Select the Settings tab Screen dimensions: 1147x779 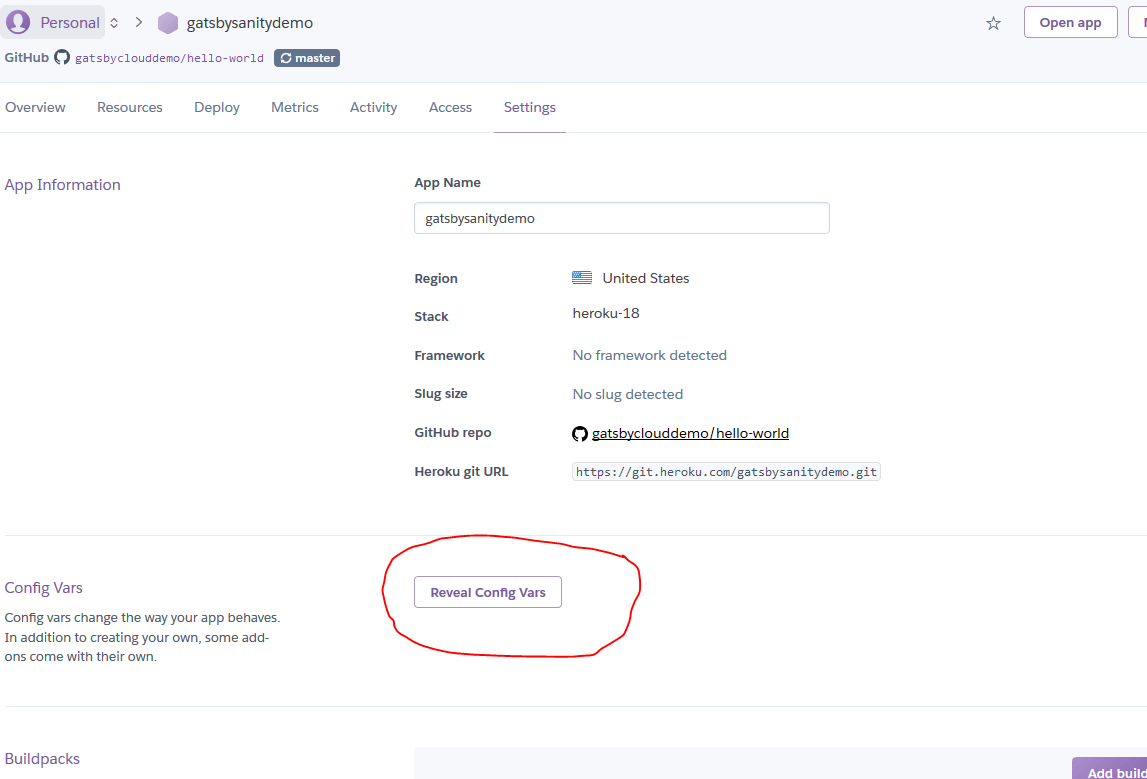(x=530, y=107)
